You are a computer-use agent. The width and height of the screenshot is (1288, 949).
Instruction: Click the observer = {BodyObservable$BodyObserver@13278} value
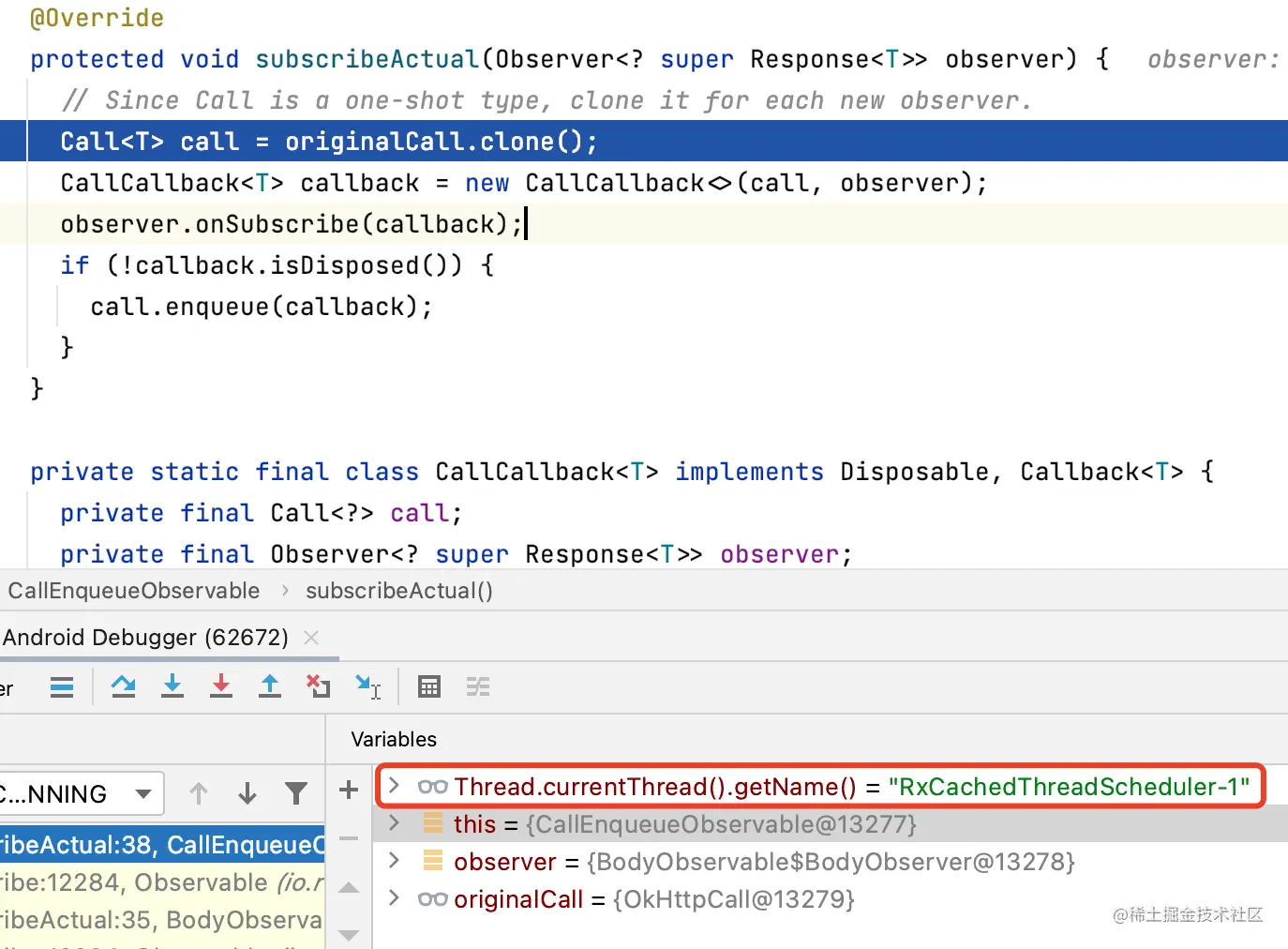pyautogui.click(x=831, y=861)
